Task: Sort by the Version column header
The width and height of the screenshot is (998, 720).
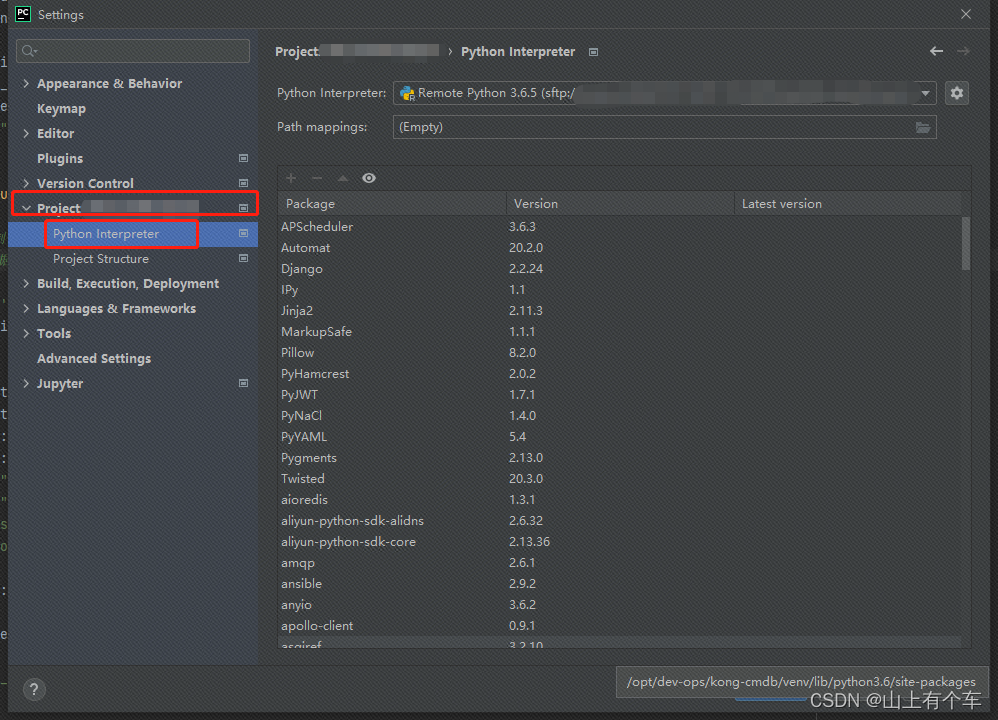Action: pos(621,204)
